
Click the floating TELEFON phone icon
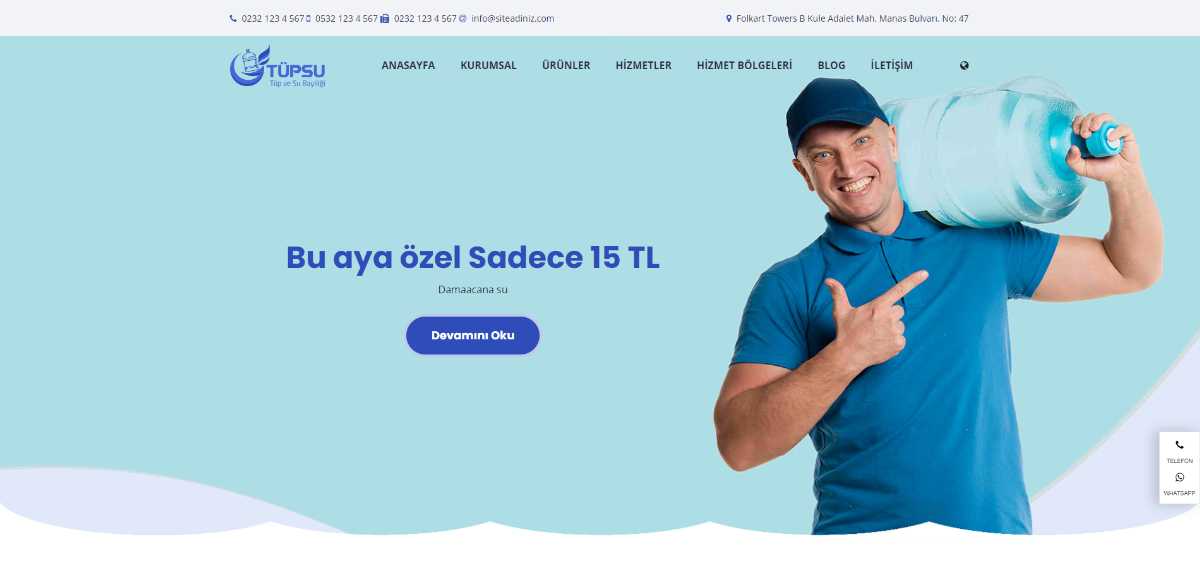(1179, 445)
